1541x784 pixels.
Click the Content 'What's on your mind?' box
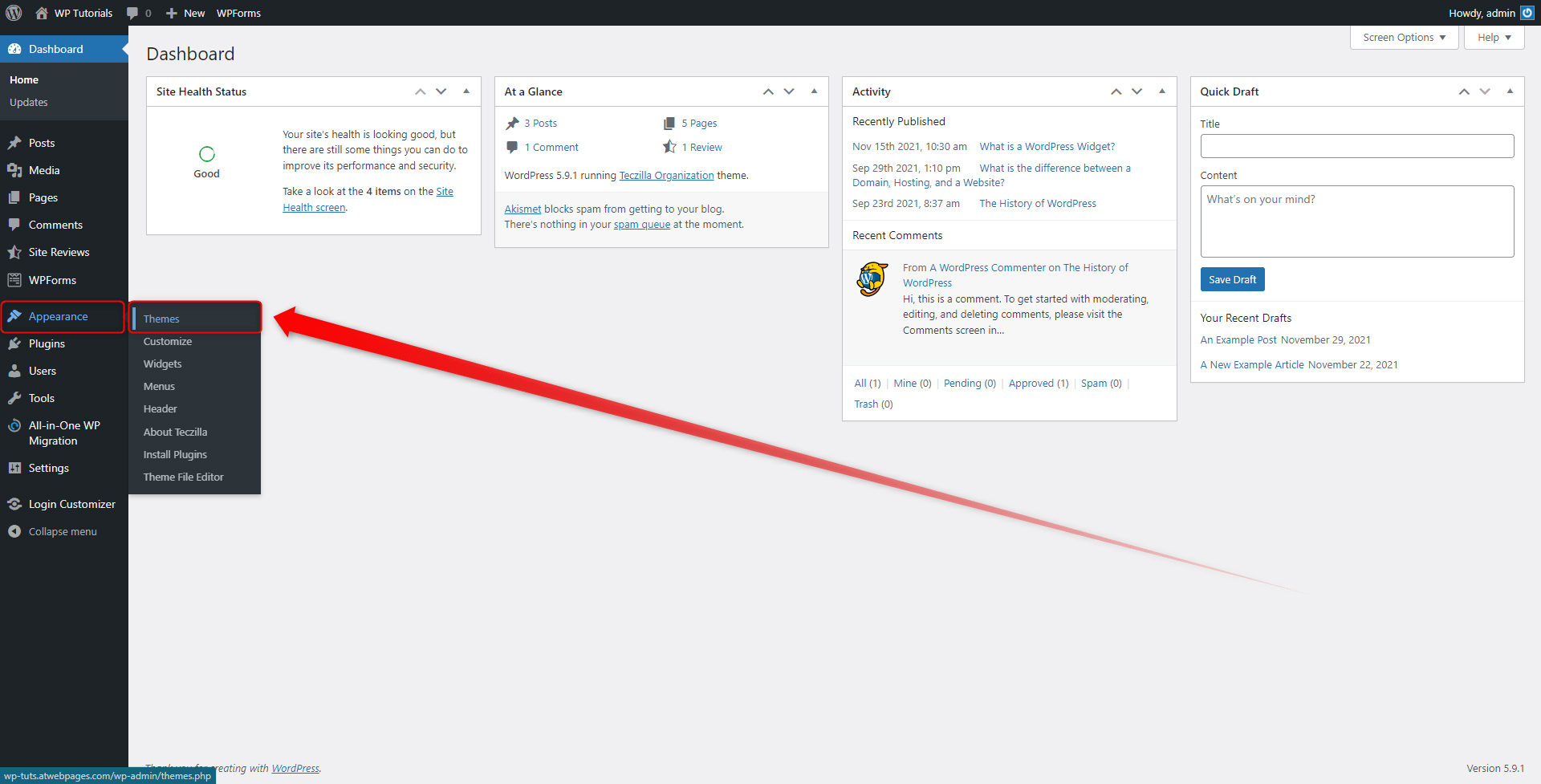(x=1357, y=221)
